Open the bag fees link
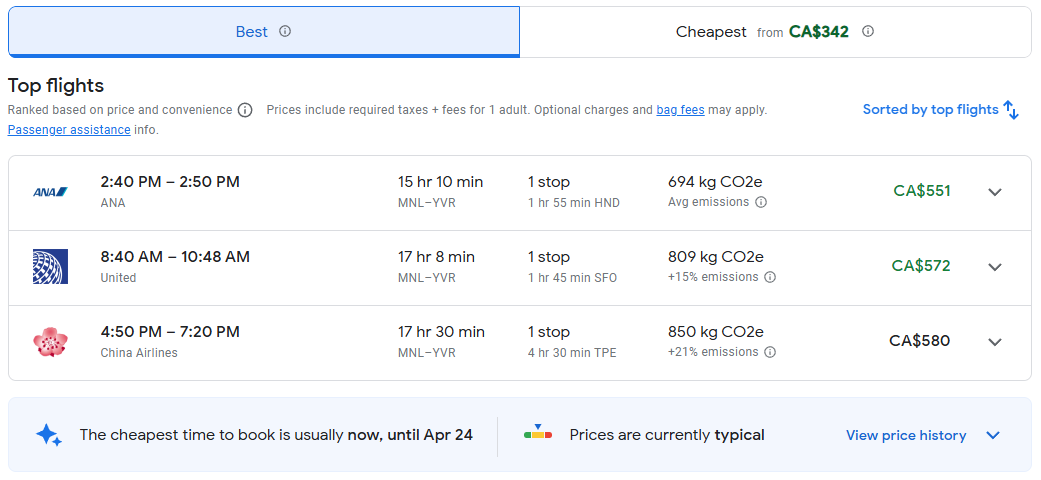 680,110
